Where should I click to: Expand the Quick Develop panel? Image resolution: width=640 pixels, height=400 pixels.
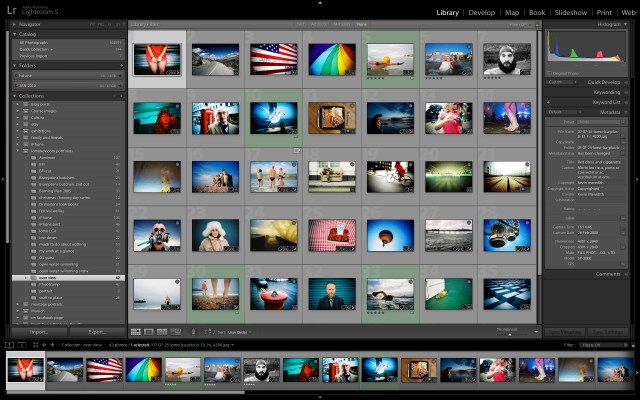point(626,82)
